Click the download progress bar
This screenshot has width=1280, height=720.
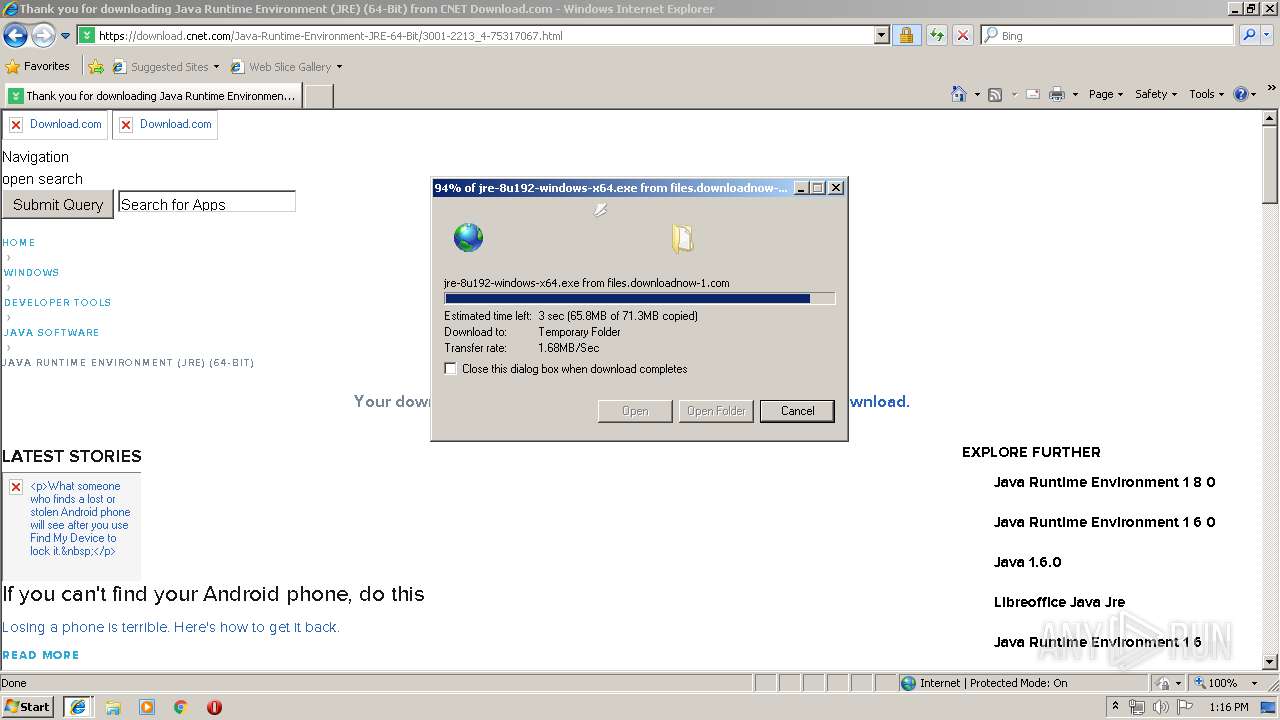click(x=639, y=298)
